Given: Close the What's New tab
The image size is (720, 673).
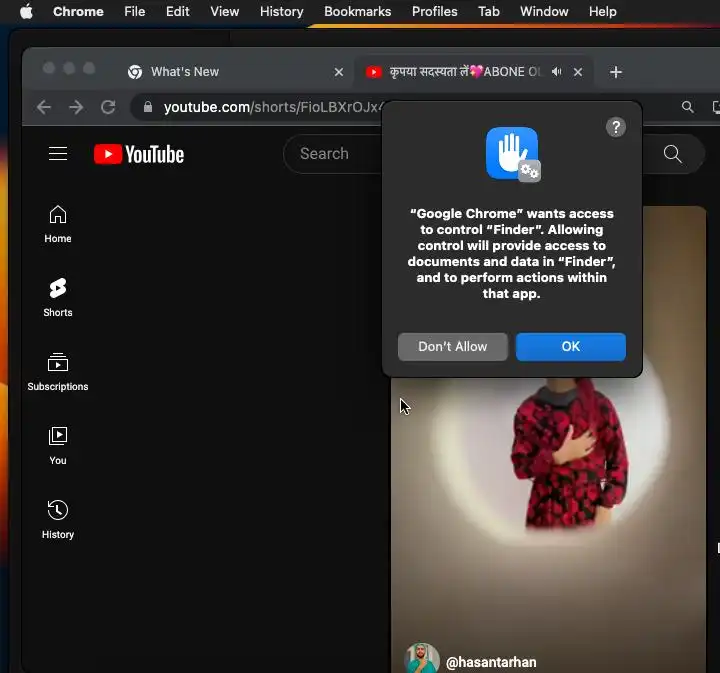Looking at the screenshot, I should click(339, 72).
